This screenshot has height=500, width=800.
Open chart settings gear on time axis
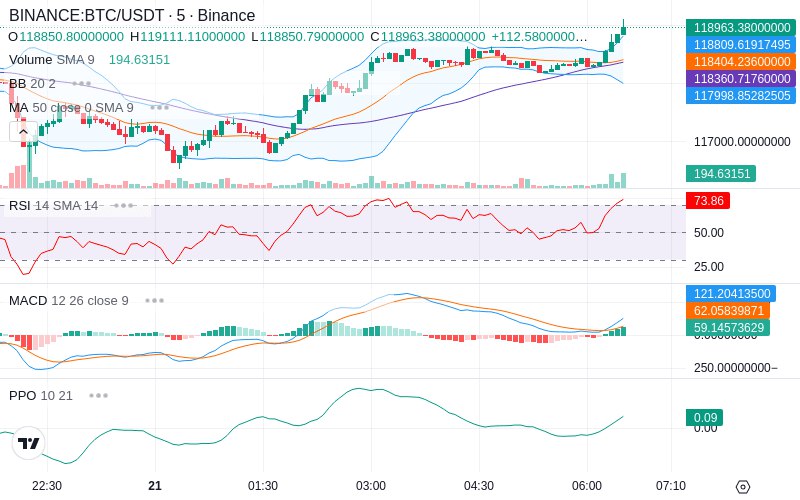coord(743,486)
